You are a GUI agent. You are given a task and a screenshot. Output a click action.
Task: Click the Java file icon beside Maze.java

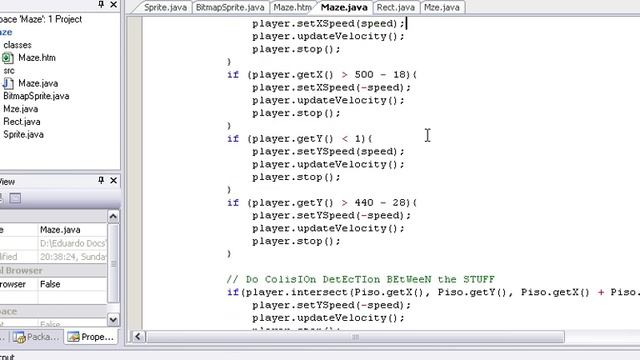[8, 83]
